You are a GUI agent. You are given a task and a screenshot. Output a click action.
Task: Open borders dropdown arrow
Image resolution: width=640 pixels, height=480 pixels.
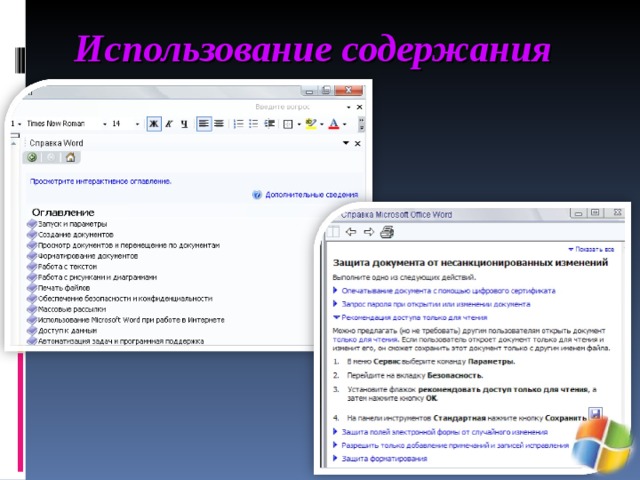pos(299,124)
